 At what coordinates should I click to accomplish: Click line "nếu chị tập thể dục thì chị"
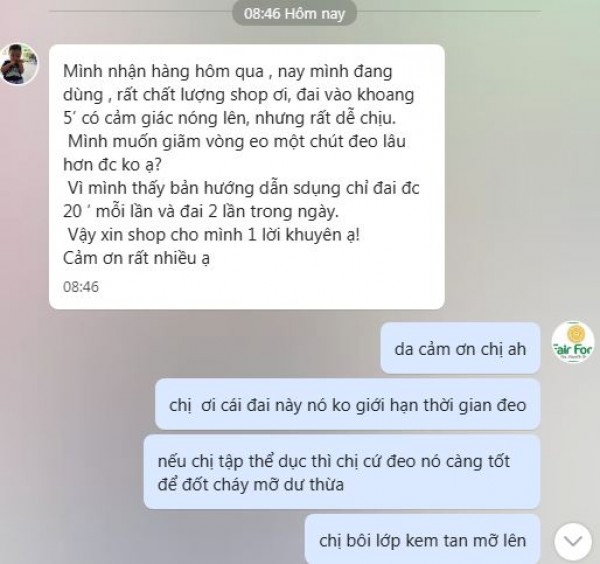tap(334, 461)
